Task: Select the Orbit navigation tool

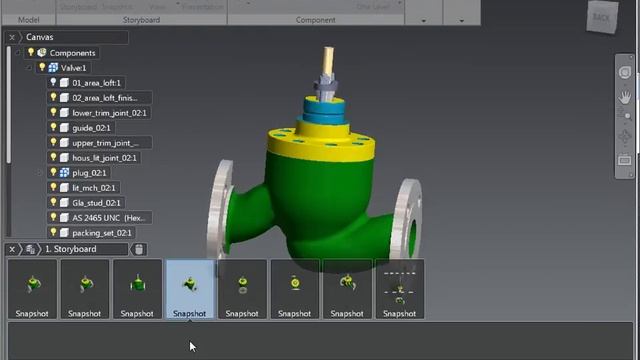Action: click(624, 136)
